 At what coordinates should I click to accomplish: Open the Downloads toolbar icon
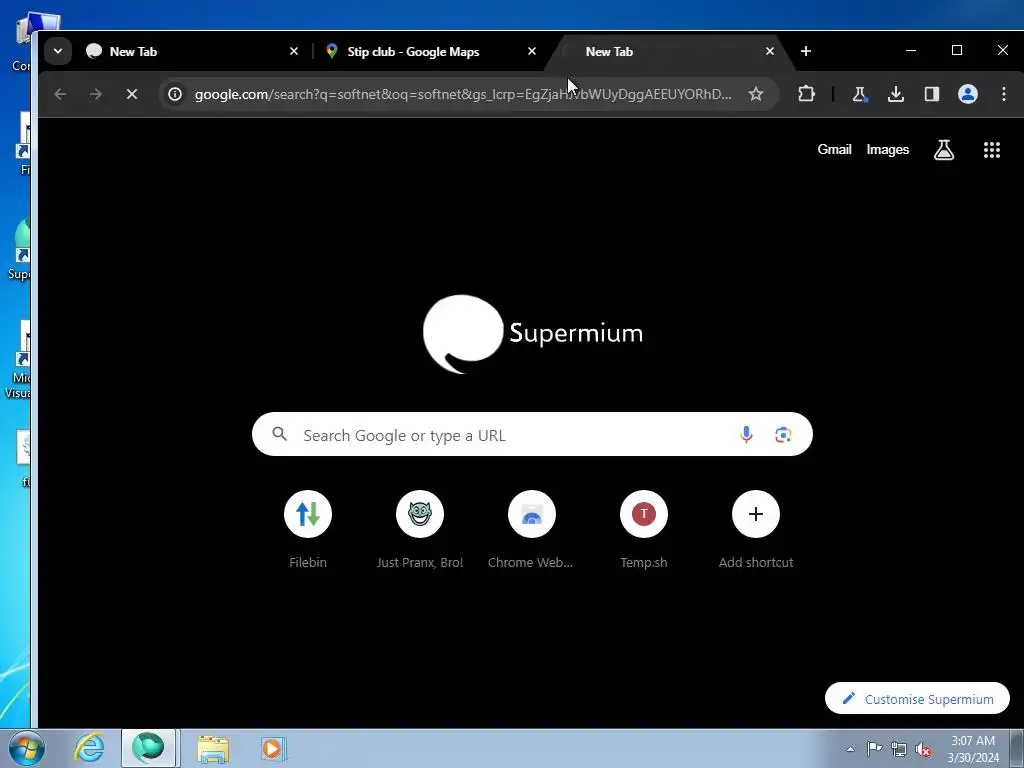tap(895, 94)
